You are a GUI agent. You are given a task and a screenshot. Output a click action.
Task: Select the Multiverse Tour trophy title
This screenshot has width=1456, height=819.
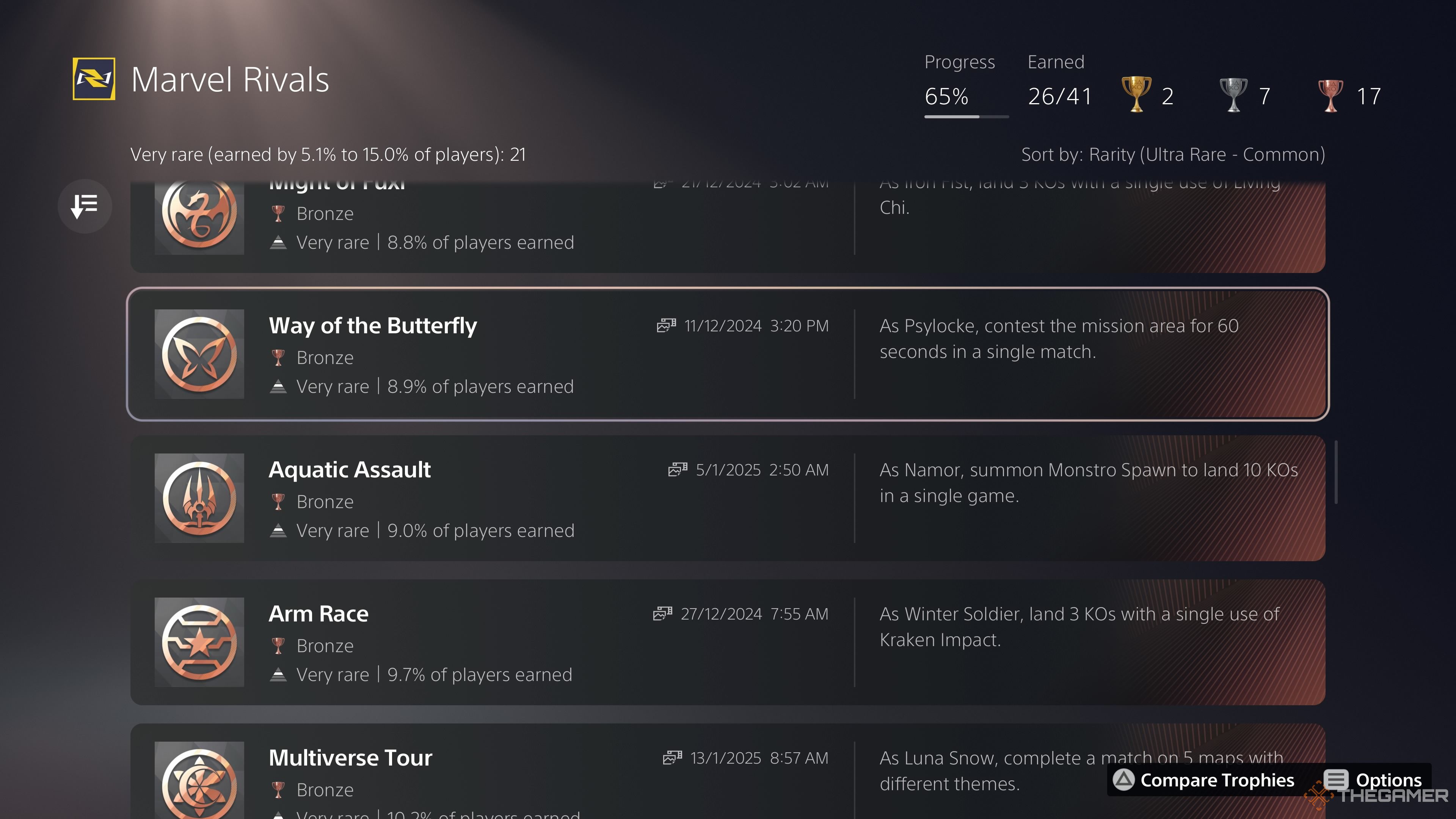350,758
